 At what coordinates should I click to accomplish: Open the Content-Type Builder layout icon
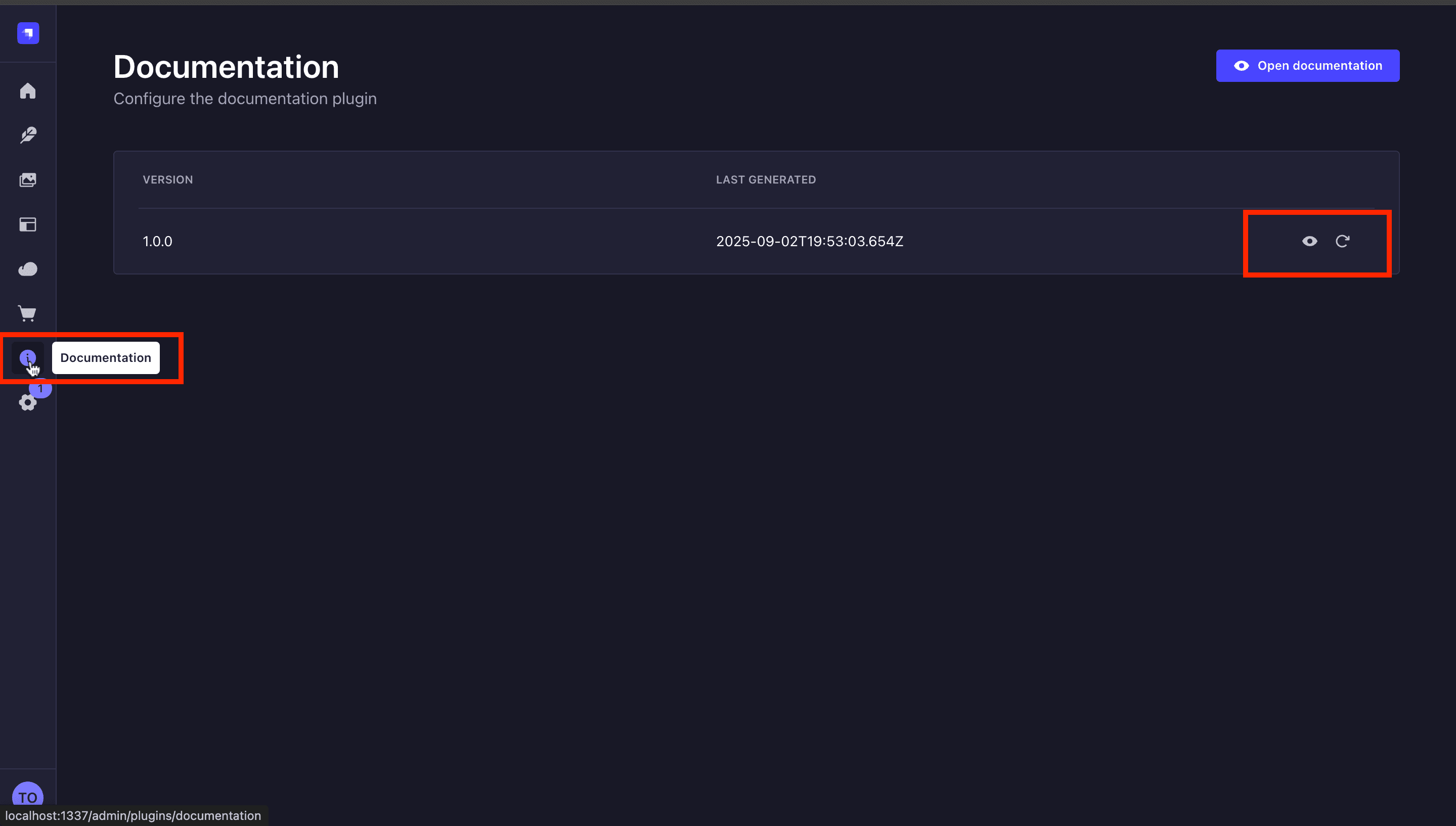point(28,224)
